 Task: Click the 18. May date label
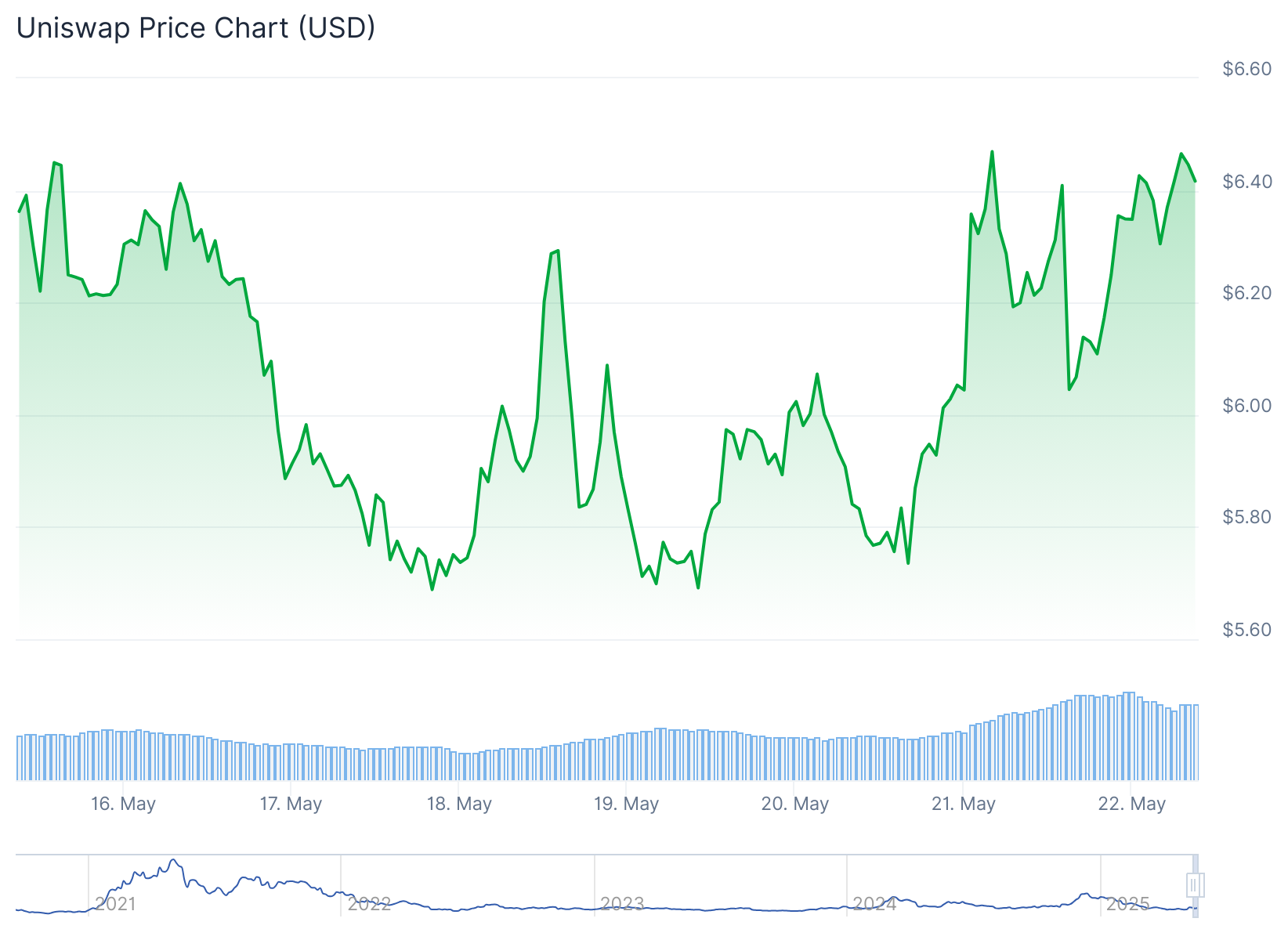[x=459, y=804]
